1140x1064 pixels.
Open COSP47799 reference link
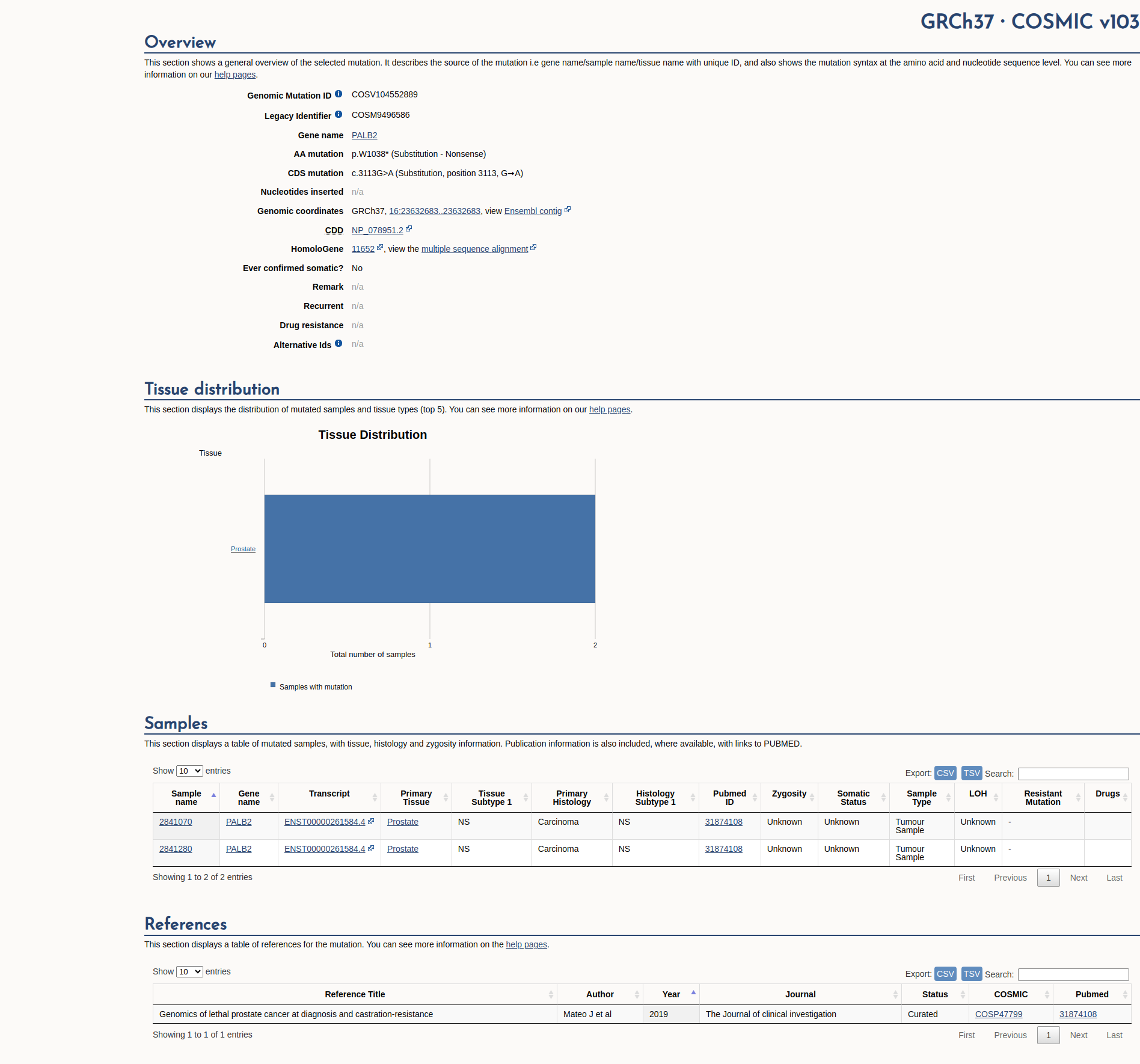[x=999, y=1014]
